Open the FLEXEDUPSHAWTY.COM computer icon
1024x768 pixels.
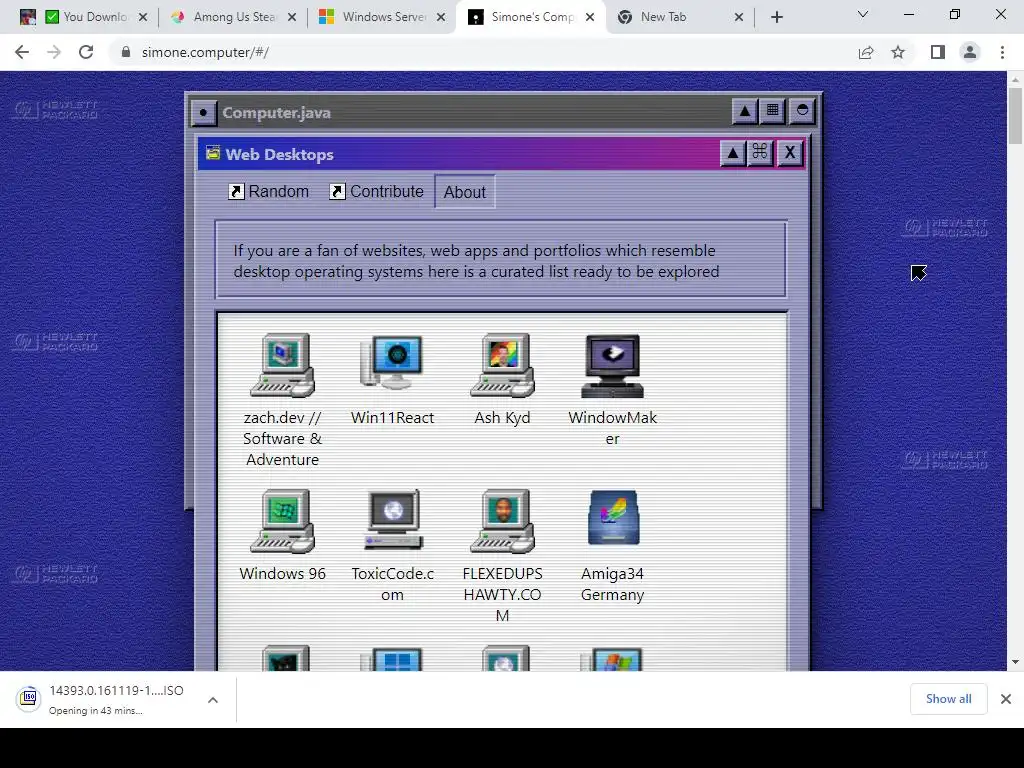[x=502, y=521]
